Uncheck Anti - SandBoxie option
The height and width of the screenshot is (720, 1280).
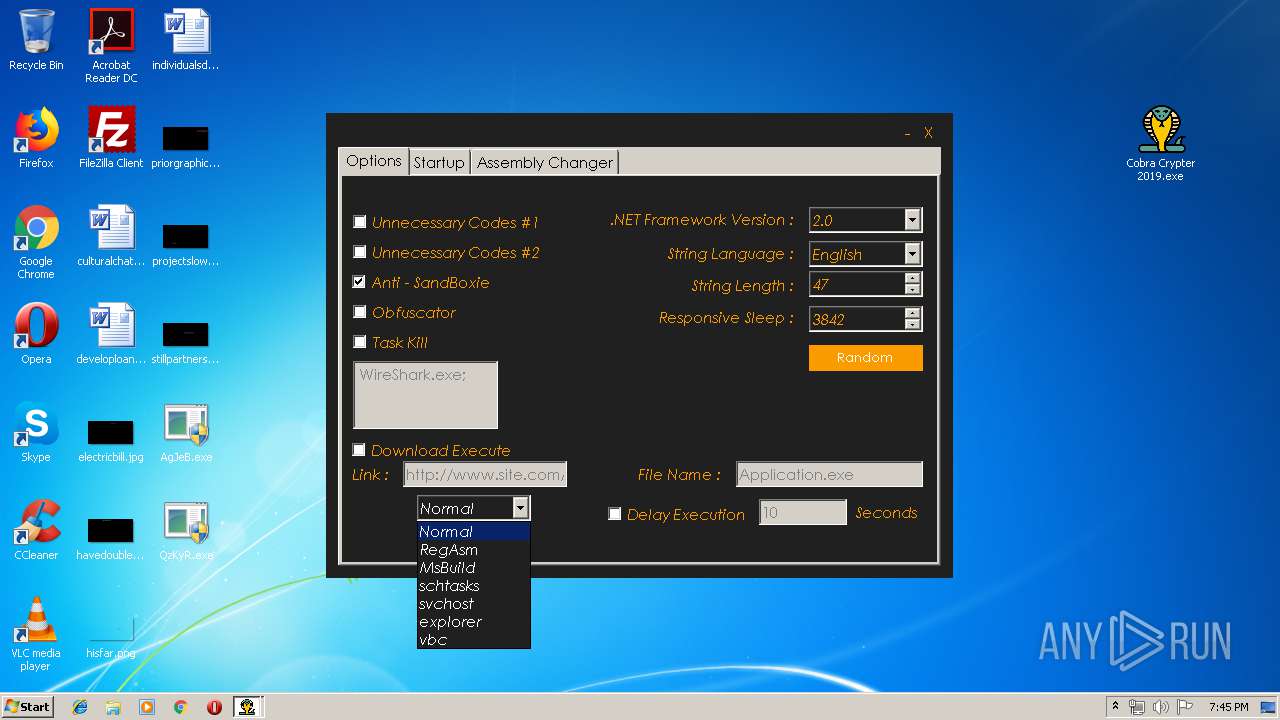(360, 282)
